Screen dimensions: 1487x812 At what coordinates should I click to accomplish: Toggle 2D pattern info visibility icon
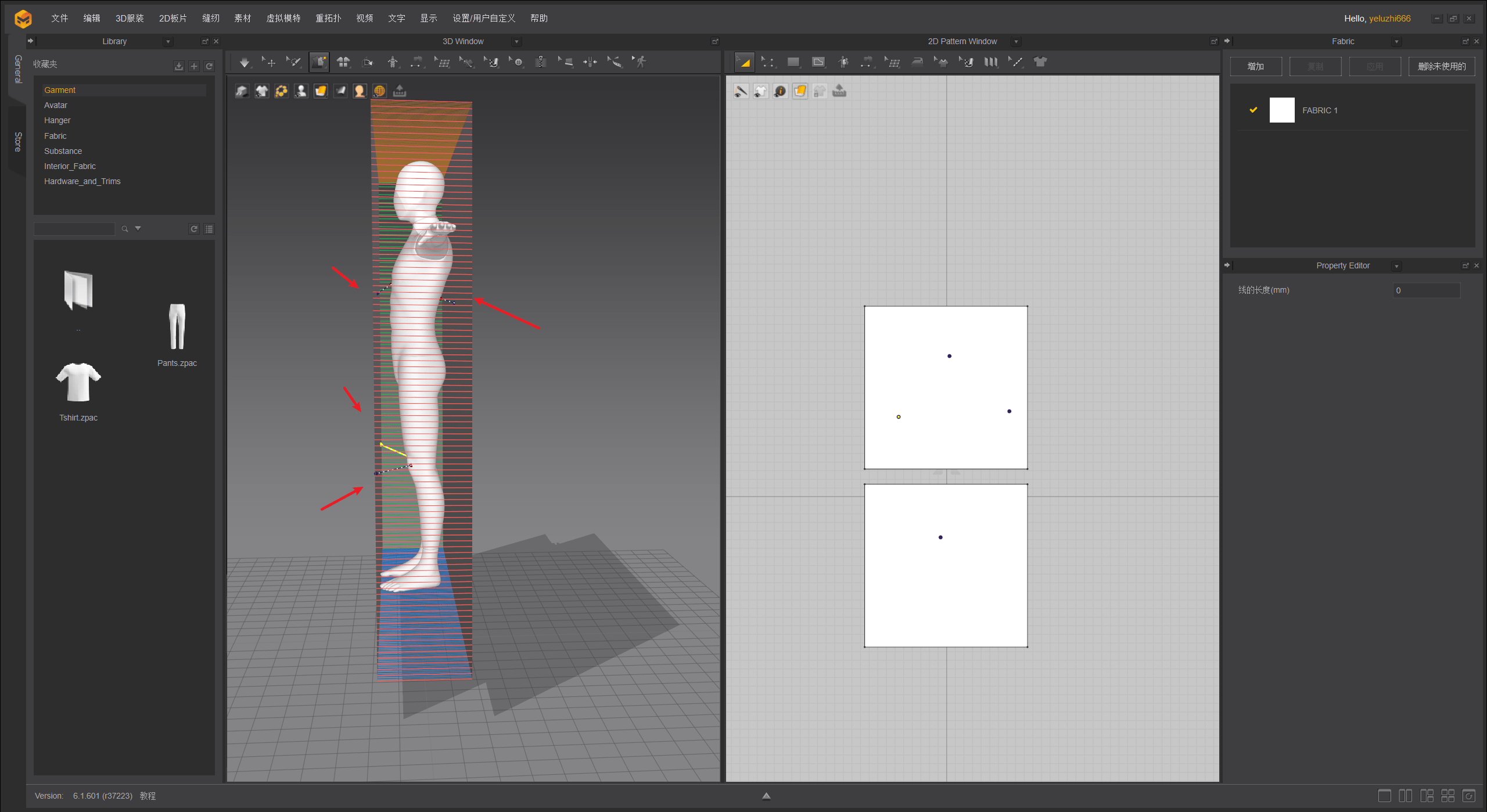(780, 91)
